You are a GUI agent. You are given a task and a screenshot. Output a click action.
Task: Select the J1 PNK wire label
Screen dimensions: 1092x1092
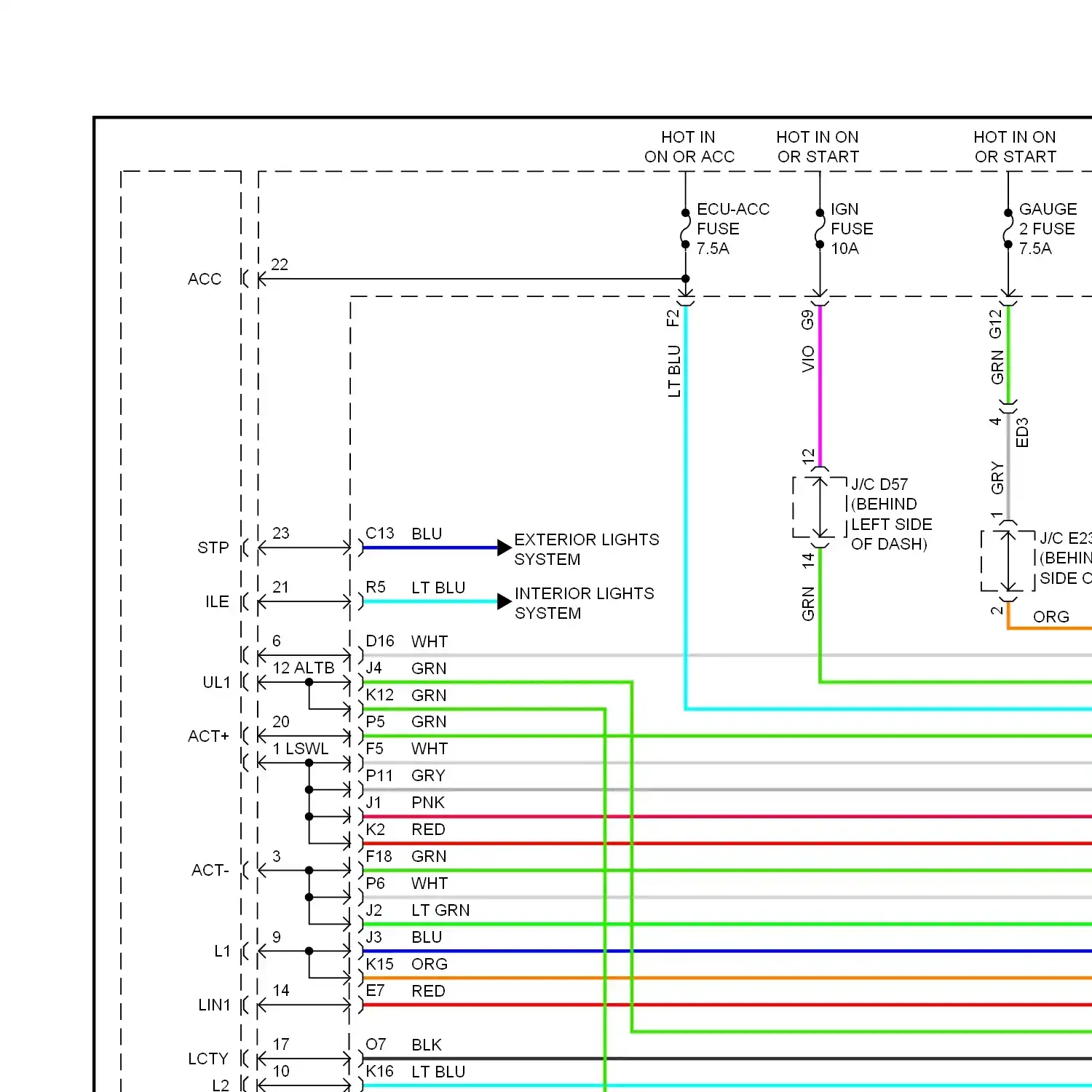(x=405, y=802)
